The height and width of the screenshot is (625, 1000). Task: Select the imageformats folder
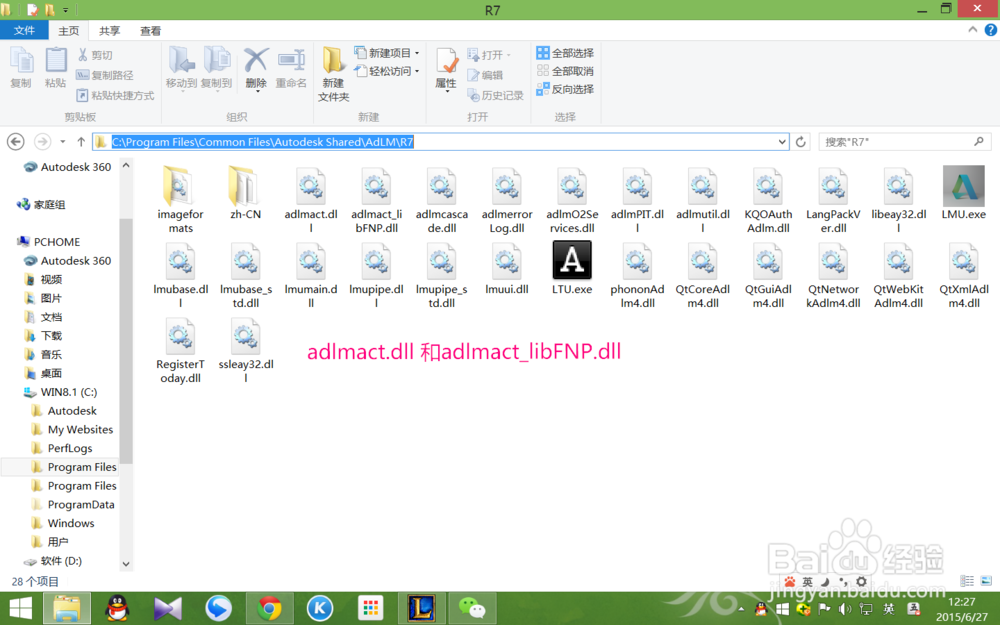[180, 200]
